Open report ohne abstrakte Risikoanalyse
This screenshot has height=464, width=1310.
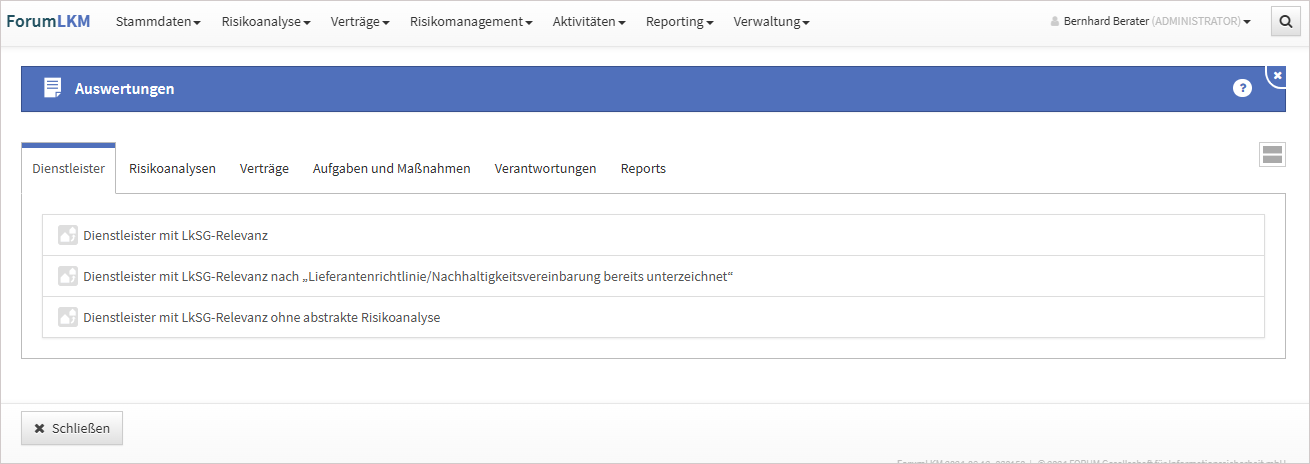coord(653,317)
